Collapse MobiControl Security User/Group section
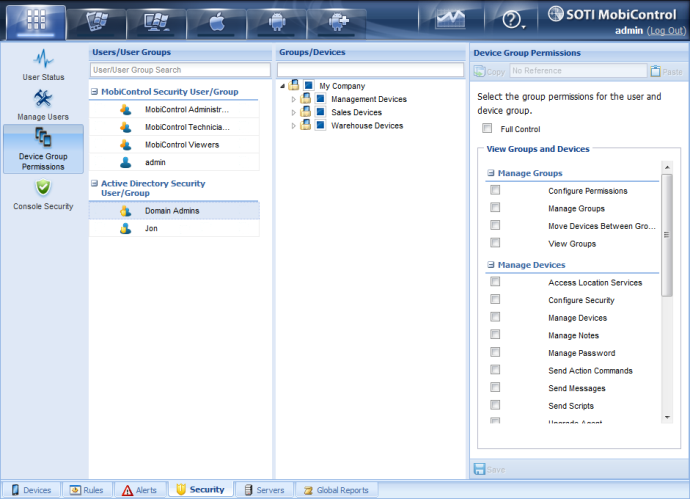Viewport: 690px width, 499px height. pyautogui.click(x=94, y=92)
